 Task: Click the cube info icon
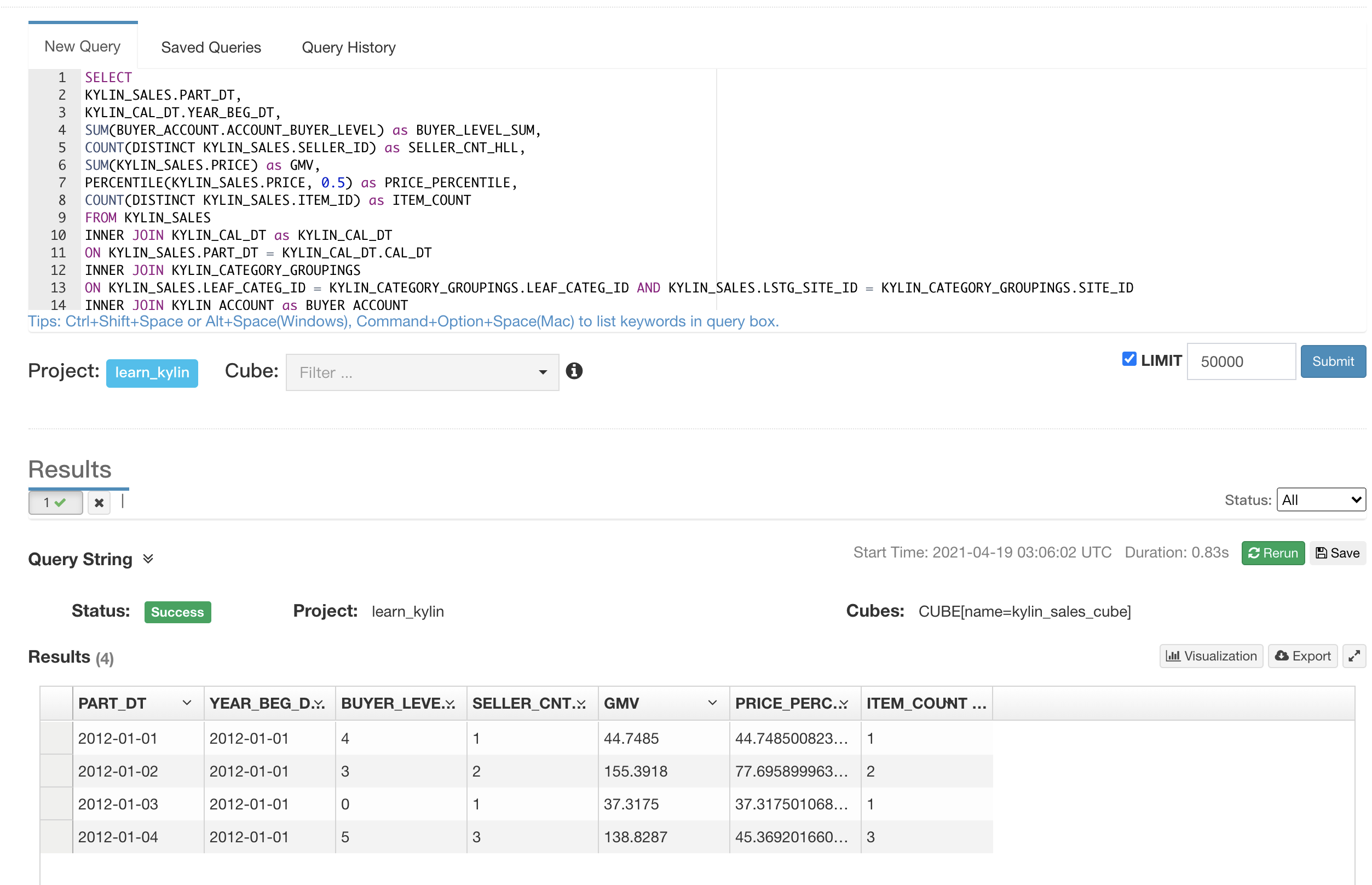click(x=573, y=371)
